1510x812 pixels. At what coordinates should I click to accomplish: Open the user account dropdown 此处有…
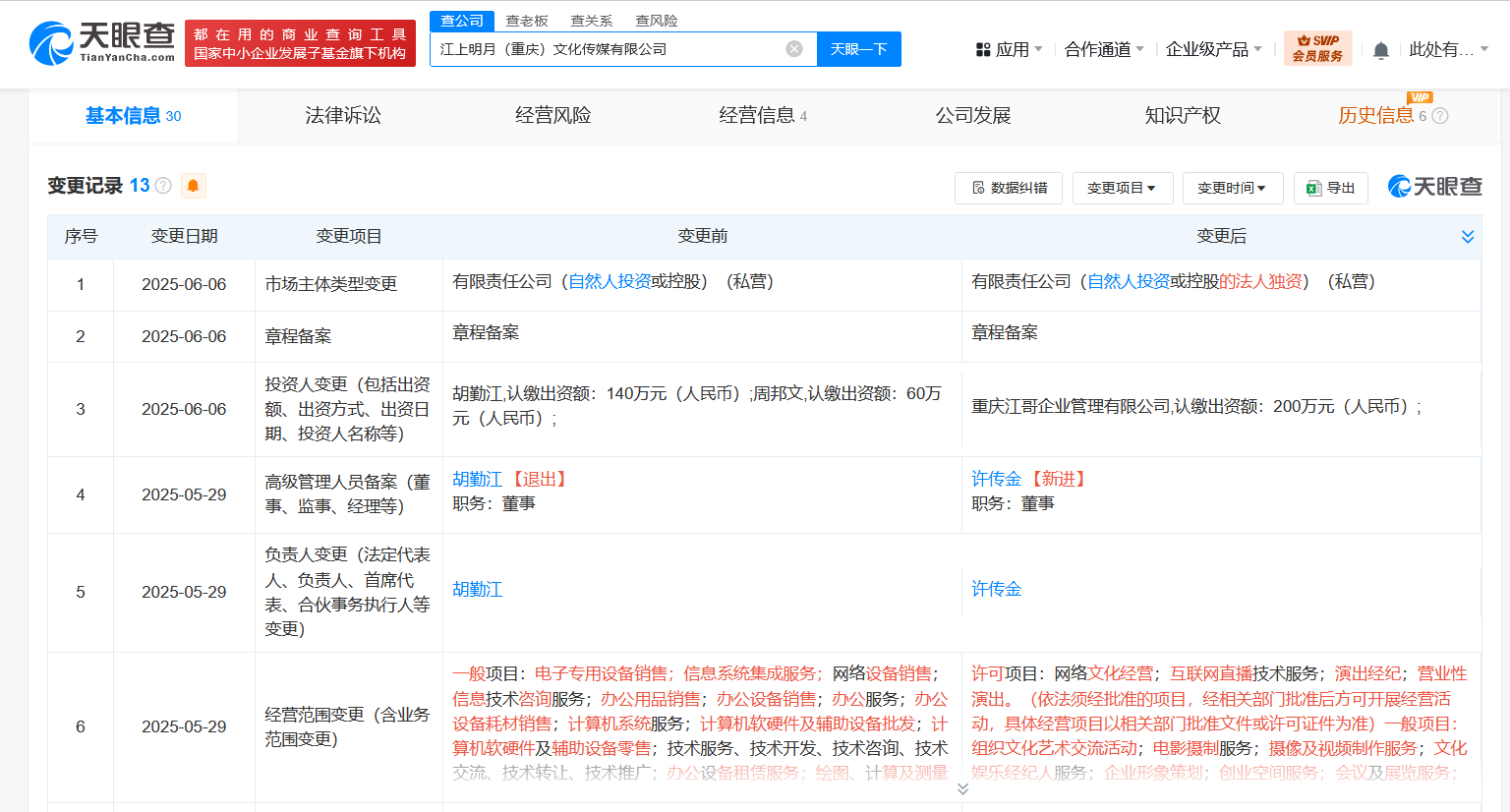click(1448, 49)
